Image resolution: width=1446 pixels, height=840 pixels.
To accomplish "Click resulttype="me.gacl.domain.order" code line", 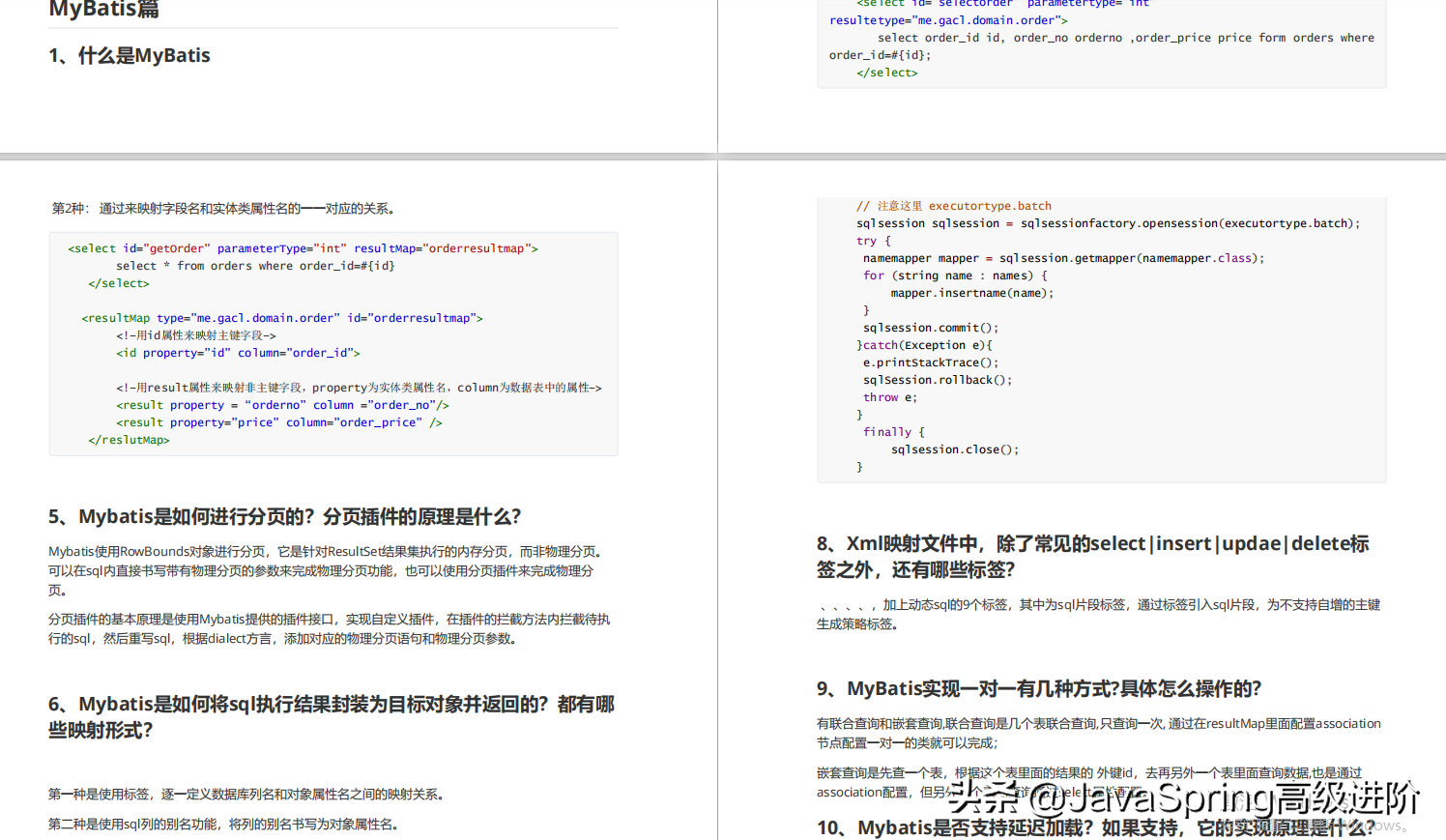I will pyautogui.click(x=948, y=20).
